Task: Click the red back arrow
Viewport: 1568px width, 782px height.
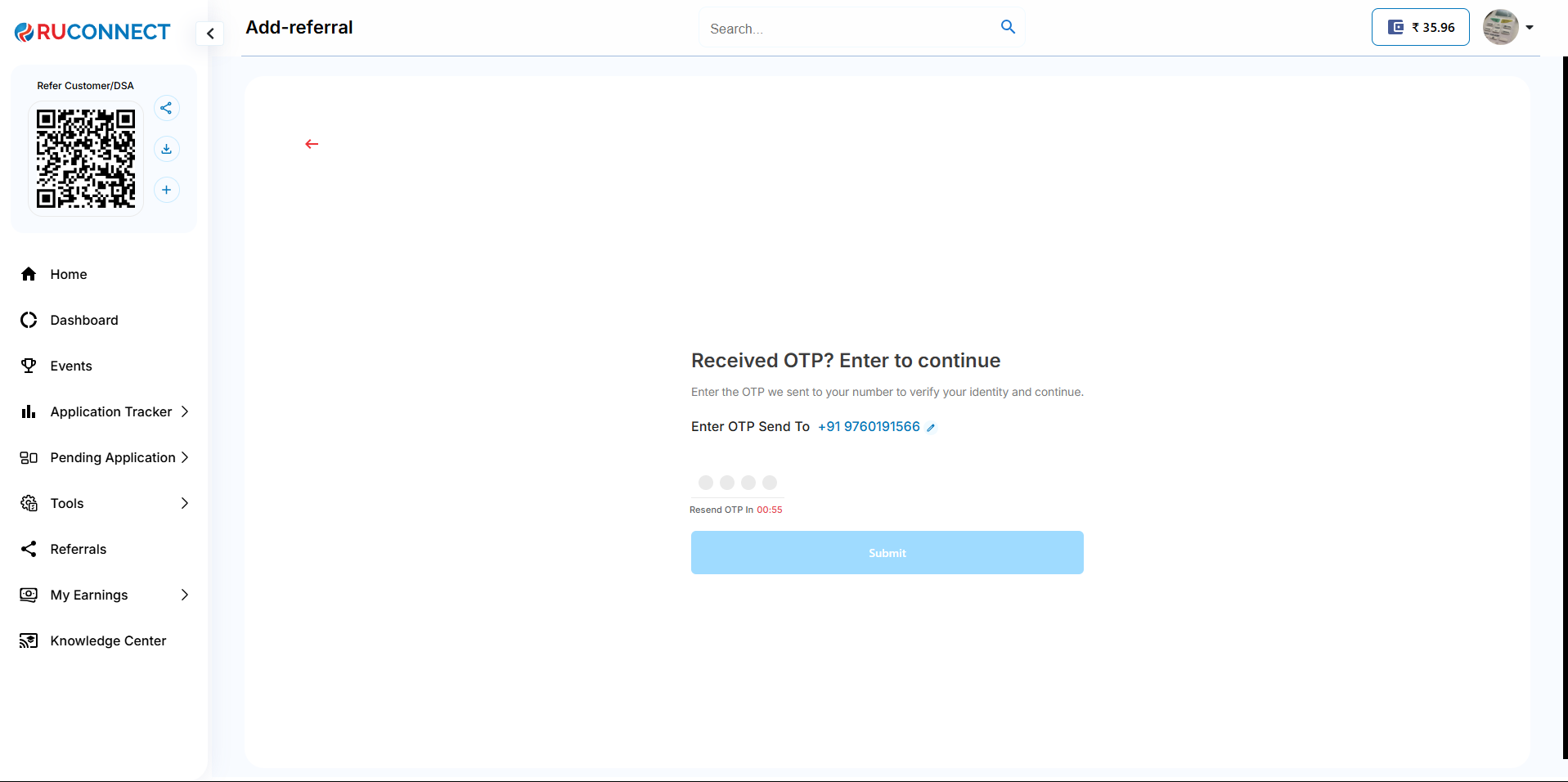Action: tap(312, 144)
